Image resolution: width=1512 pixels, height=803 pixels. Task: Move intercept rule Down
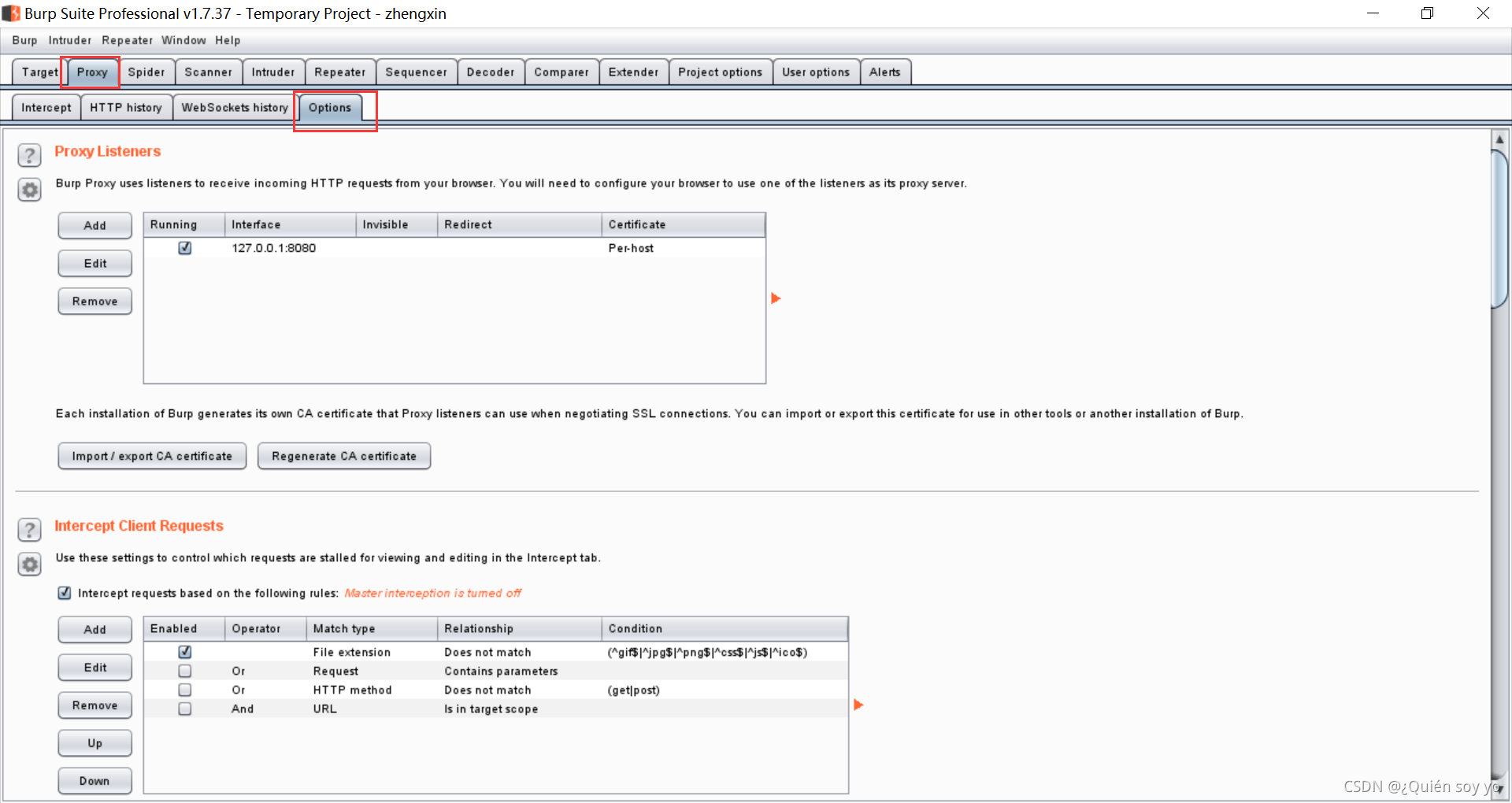pos(95,780)
